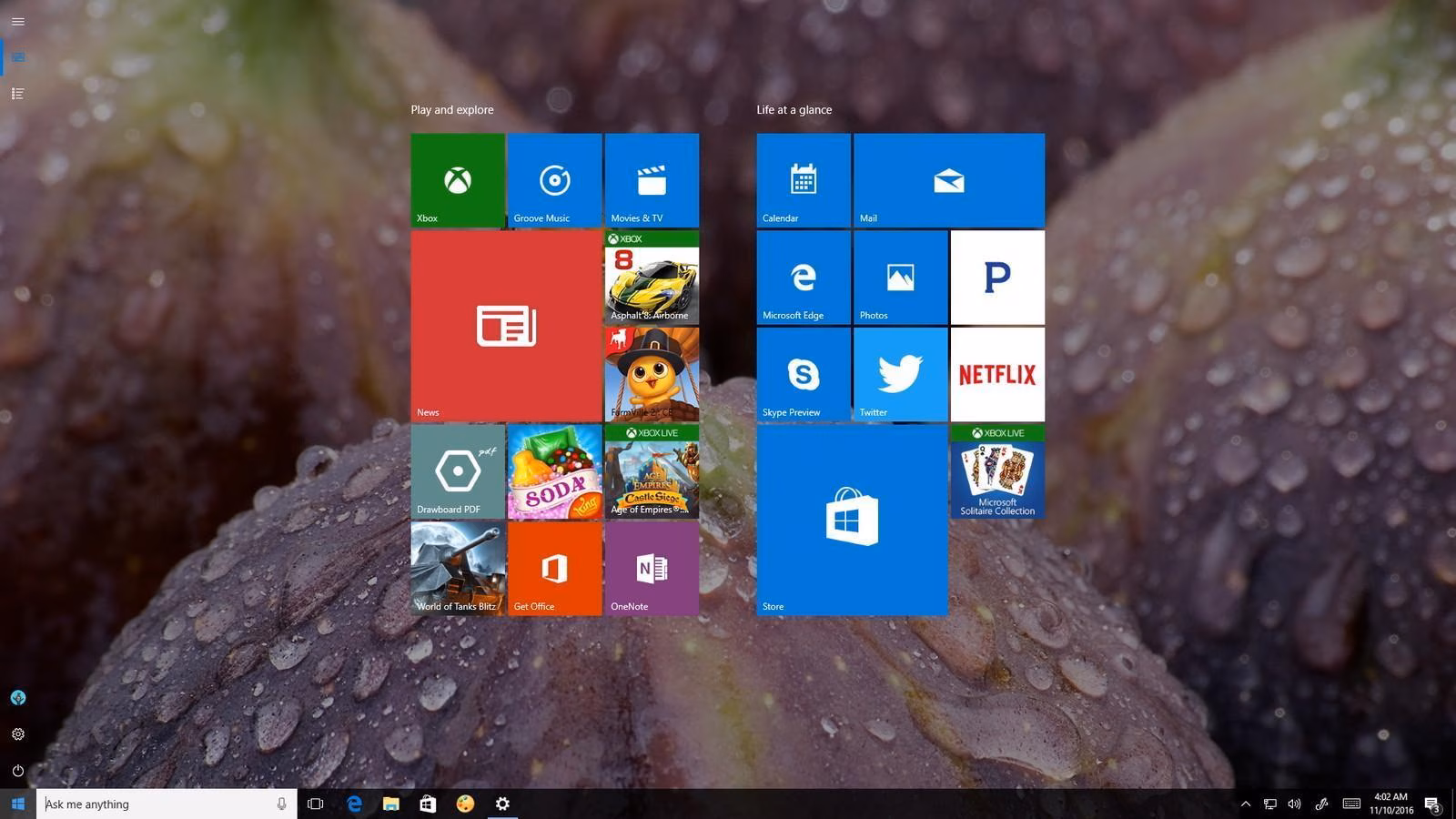Open the Twitter tile
Screen dimensions: 1456x819
tap(900, 375)
